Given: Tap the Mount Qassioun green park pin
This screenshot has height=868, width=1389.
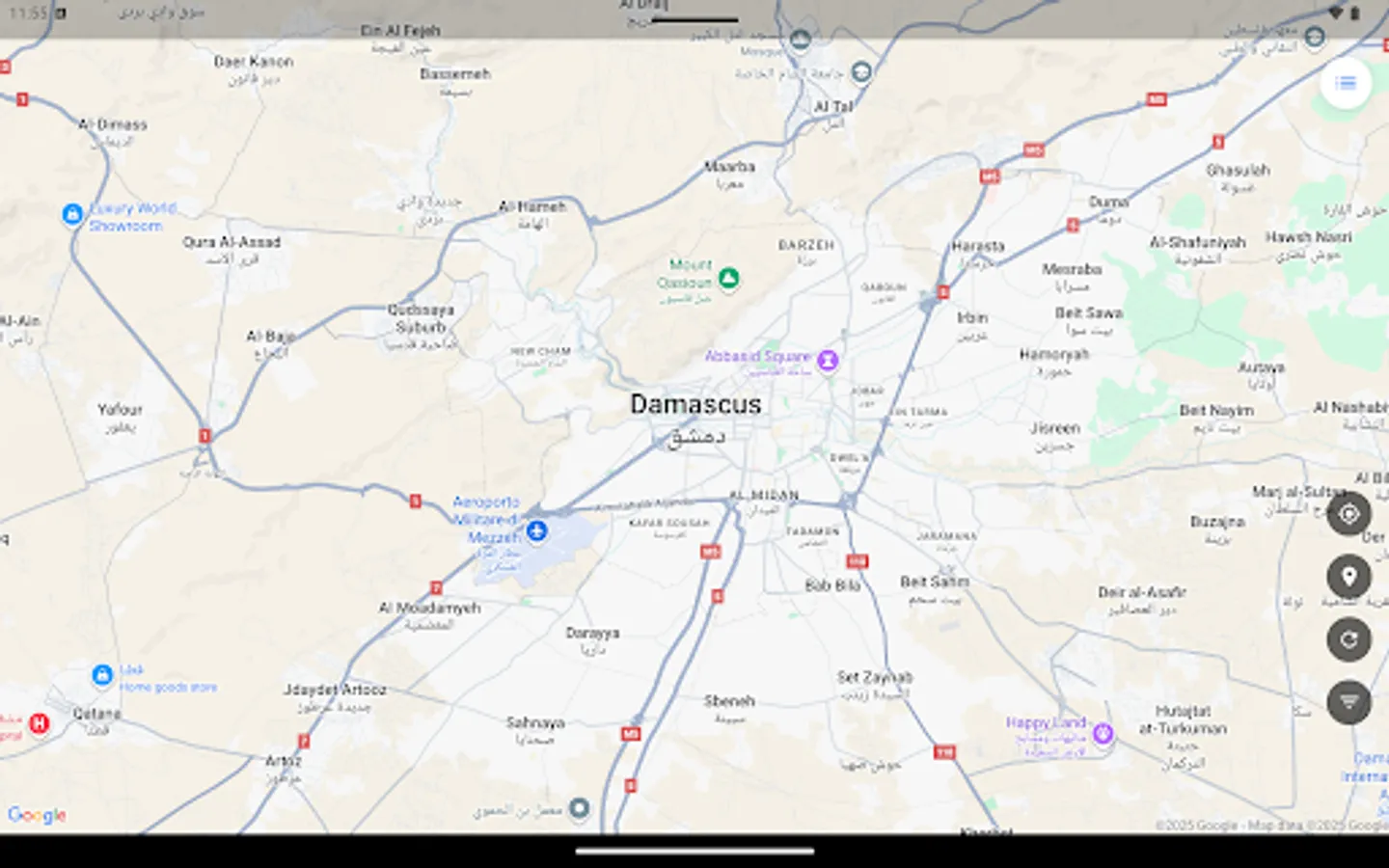Looking at the screenshot, I should coord(728,279).
